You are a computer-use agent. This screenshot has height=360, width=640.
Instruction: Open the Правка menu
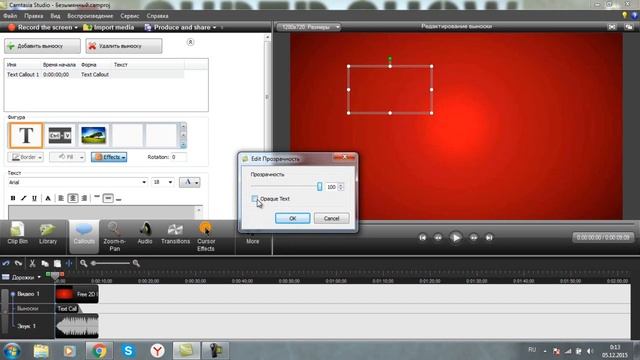coord(33,16)
